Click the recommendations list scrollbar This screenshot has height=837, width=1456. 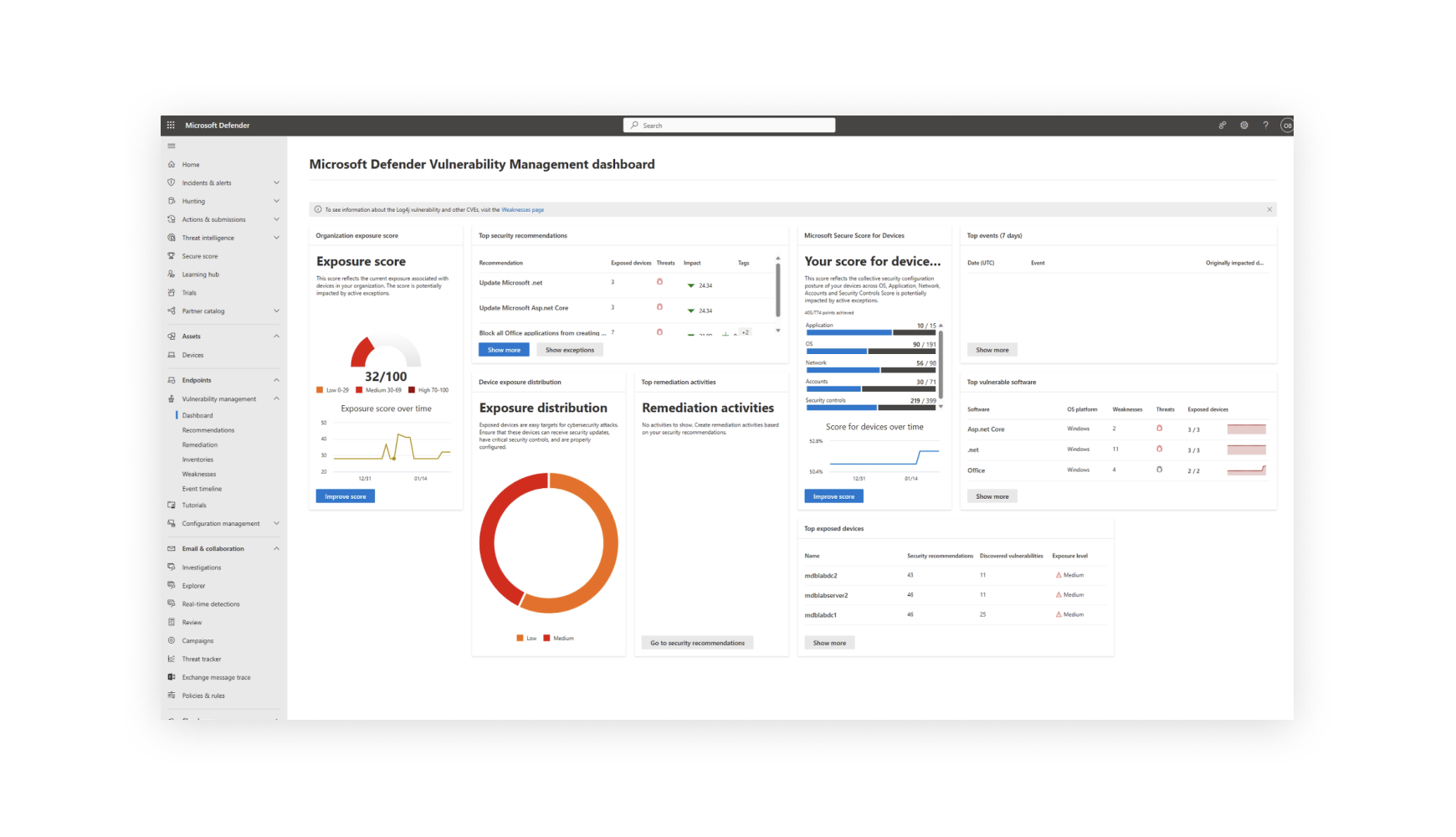tap(778, 290)
